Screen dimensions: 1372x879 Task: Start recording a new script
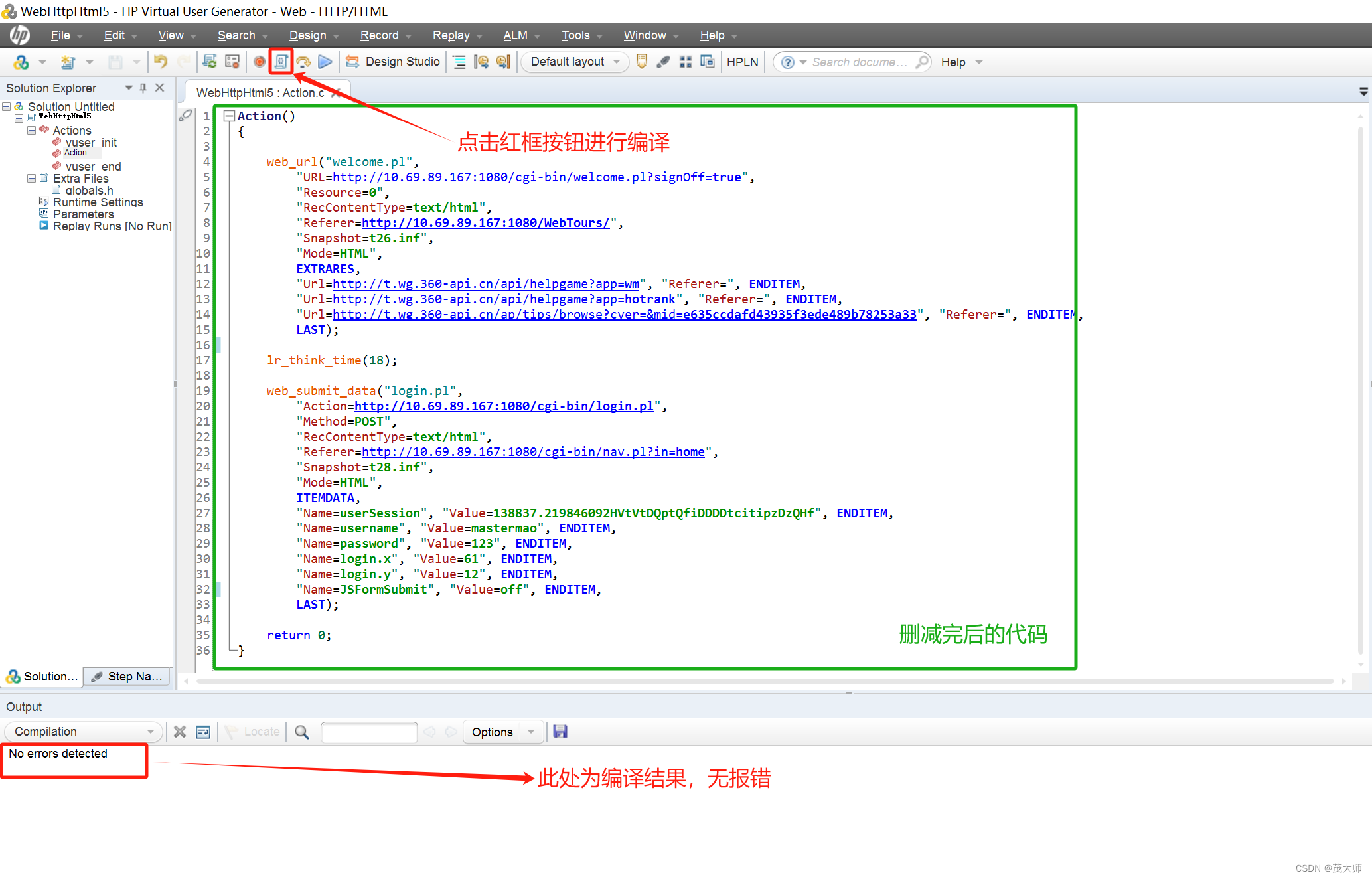pyautogui.click(x=259, y=62)
